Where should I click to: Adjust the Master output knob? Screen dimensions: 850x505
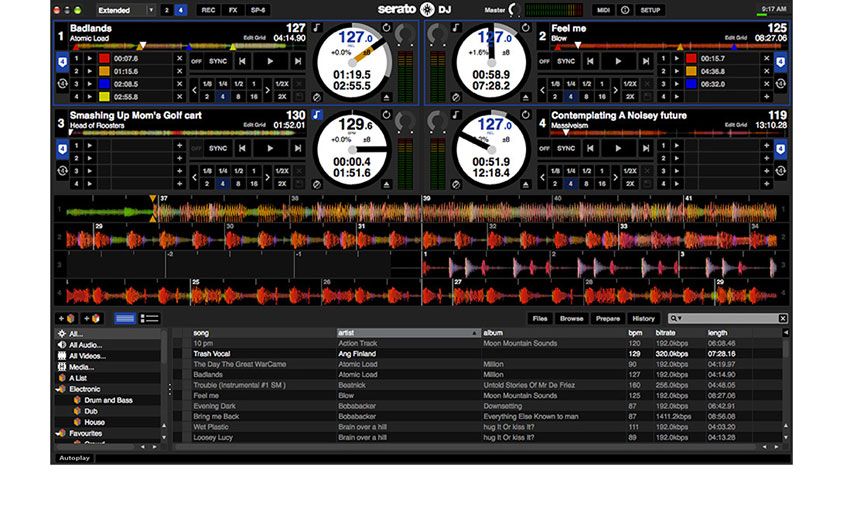[515, 10]
